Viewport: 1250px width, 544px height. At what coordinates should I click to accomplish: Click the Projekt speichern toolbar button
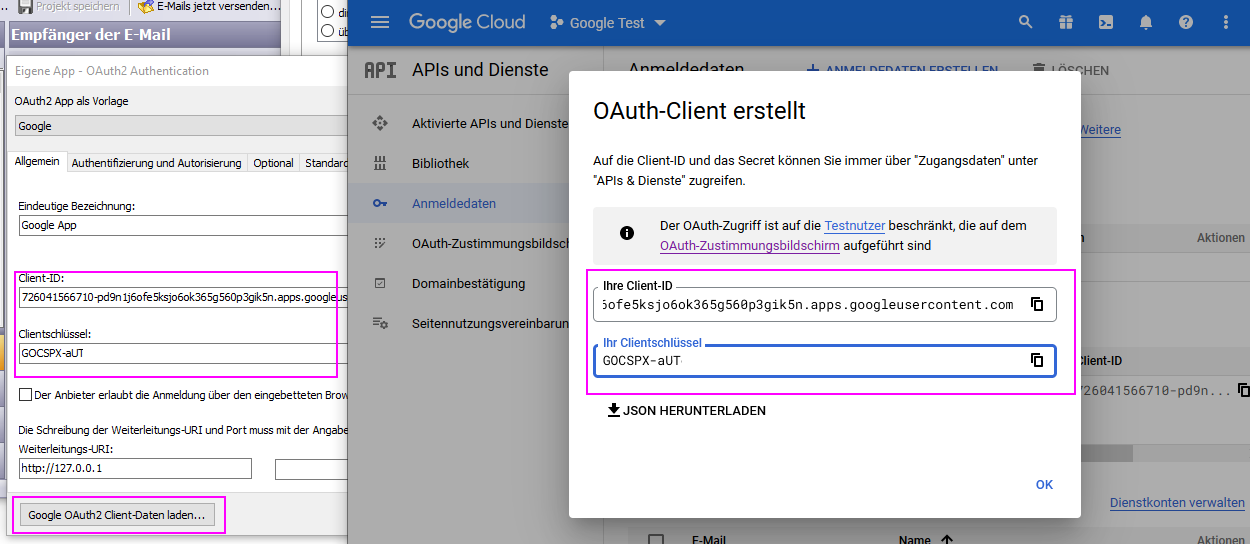tap(71, 6)
